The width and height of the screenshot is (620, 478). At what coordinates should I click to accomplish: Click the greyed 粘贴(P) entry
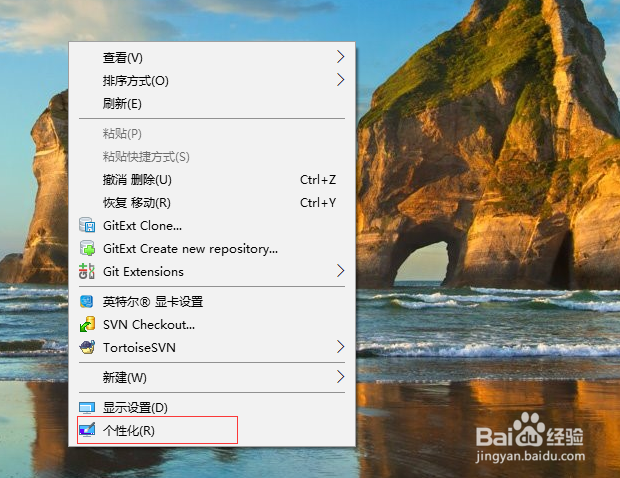coord(212,134)
